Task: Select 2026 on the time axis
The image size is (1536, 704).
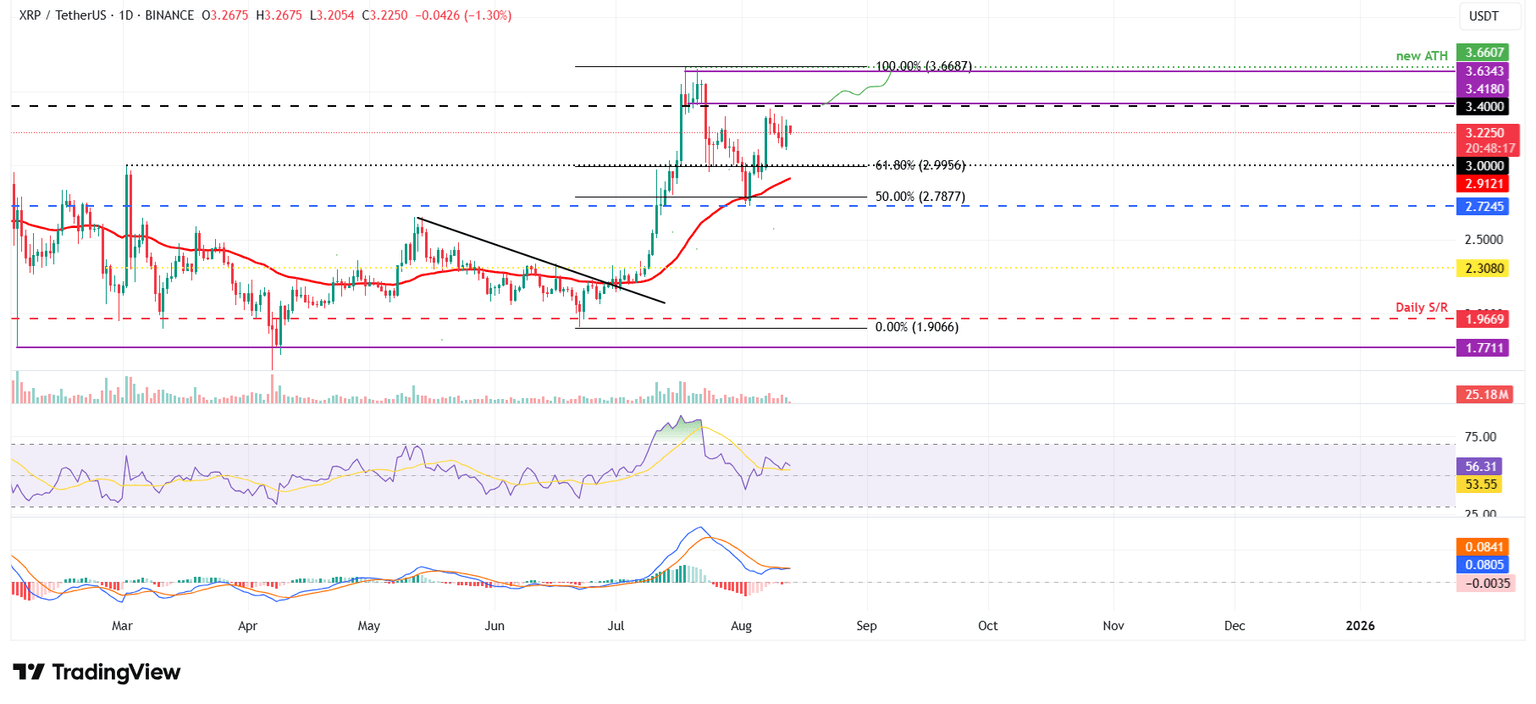Action: tap(1360, 625)
